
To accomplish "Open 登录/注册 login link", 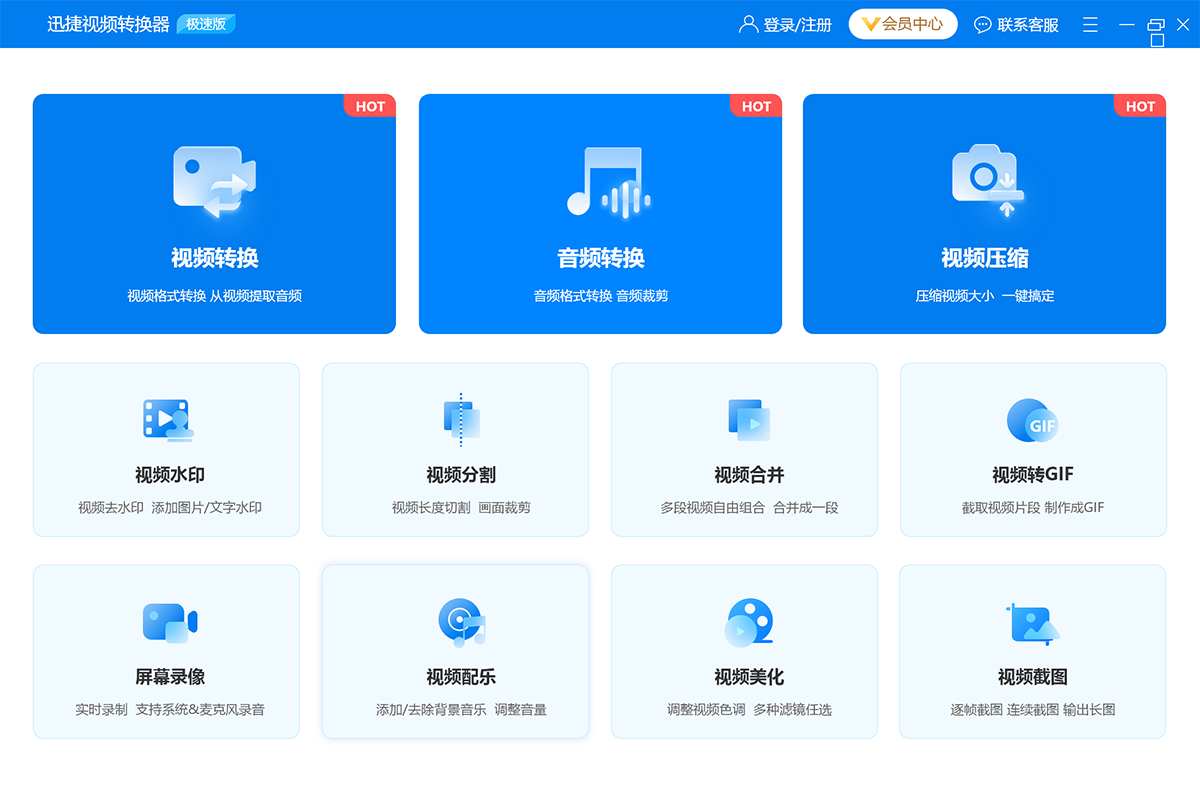I will [x=797, y=24].
